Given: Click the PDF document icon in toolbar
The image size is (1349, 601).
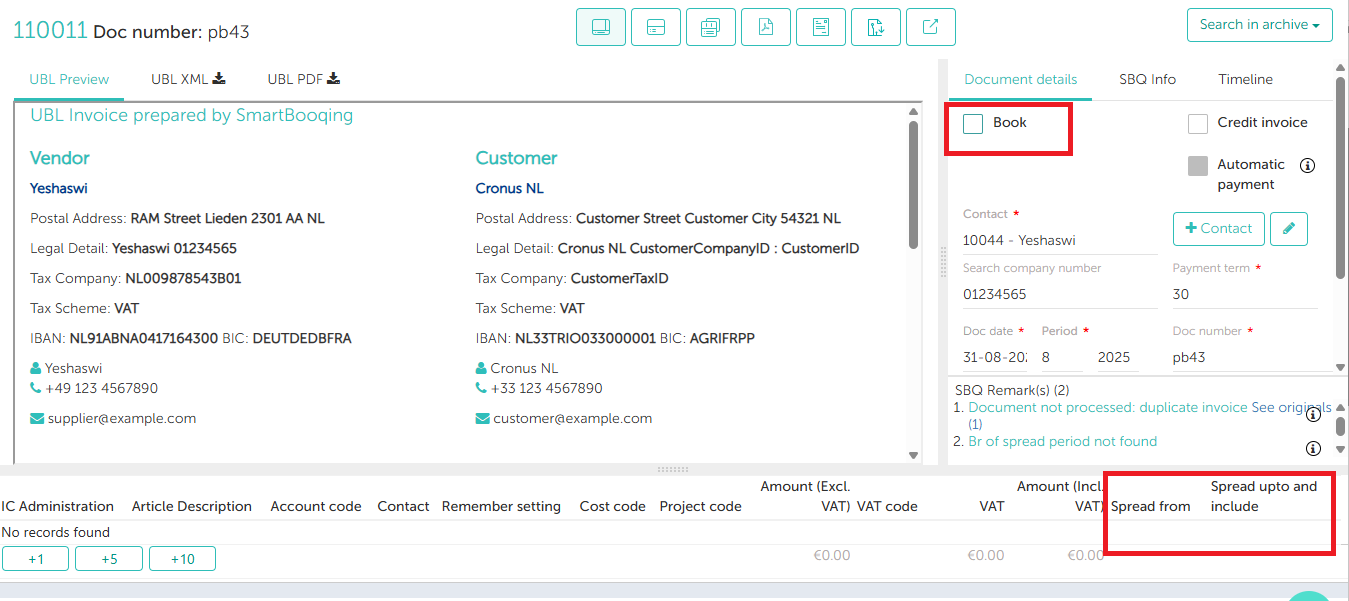Looking at the screenshot, I should [766, 27].
